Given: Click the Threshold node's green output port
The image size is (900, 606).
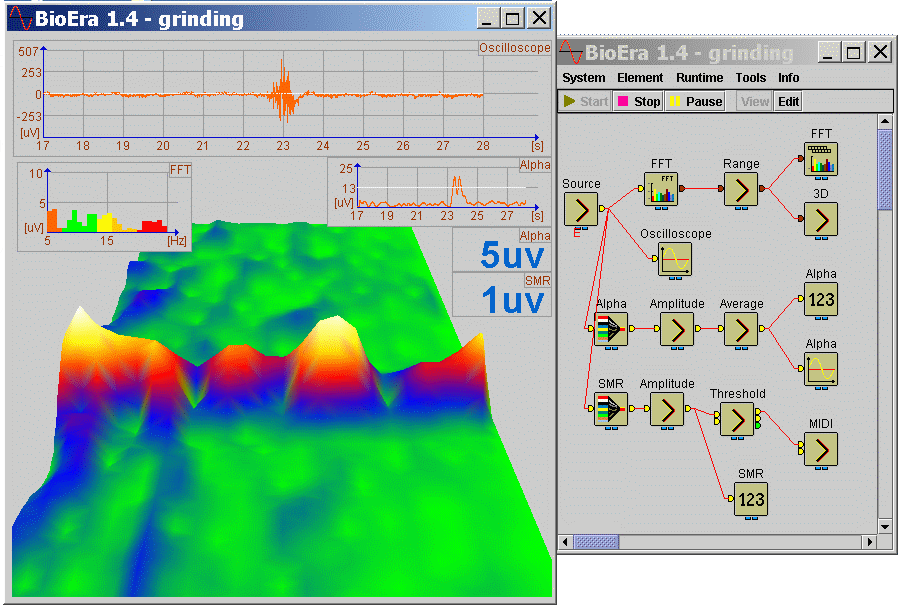Looking at the screenshot, I should pos(758,425).
